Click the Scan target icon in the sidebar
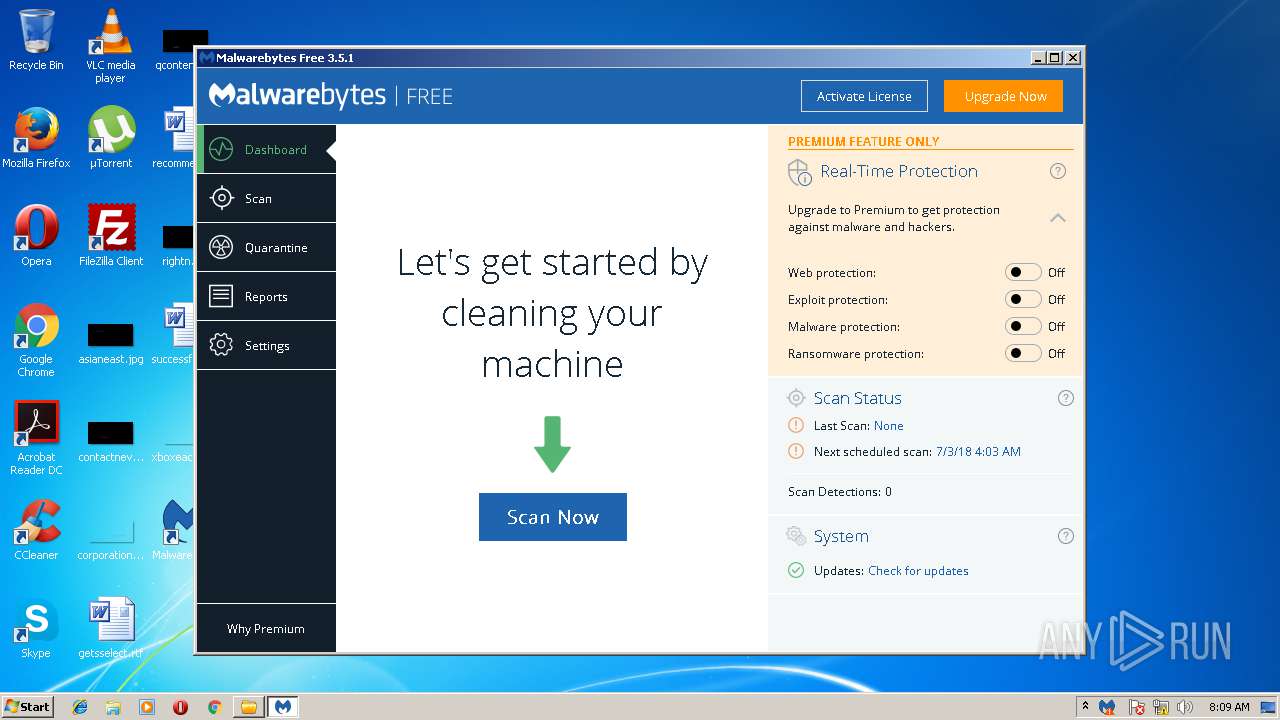Screen dimensions: 1280x720 pyautogui.click(x=221, y=199)
